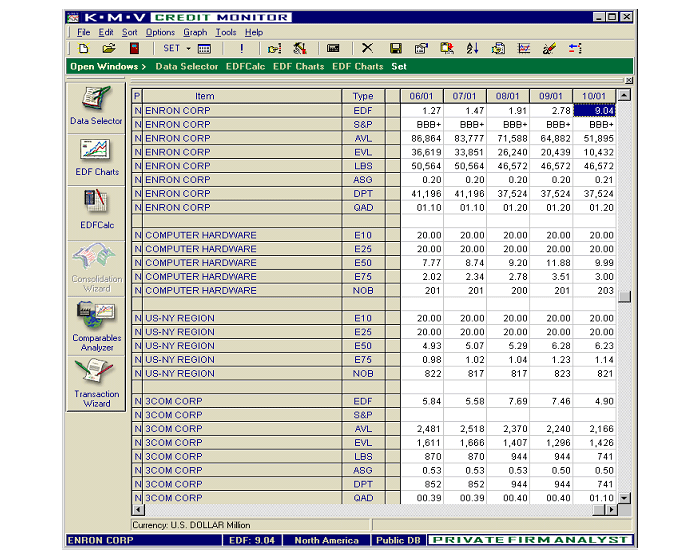Expand the SET dropdown arrow
700x560 pixels.
click(x=187, y=48)
